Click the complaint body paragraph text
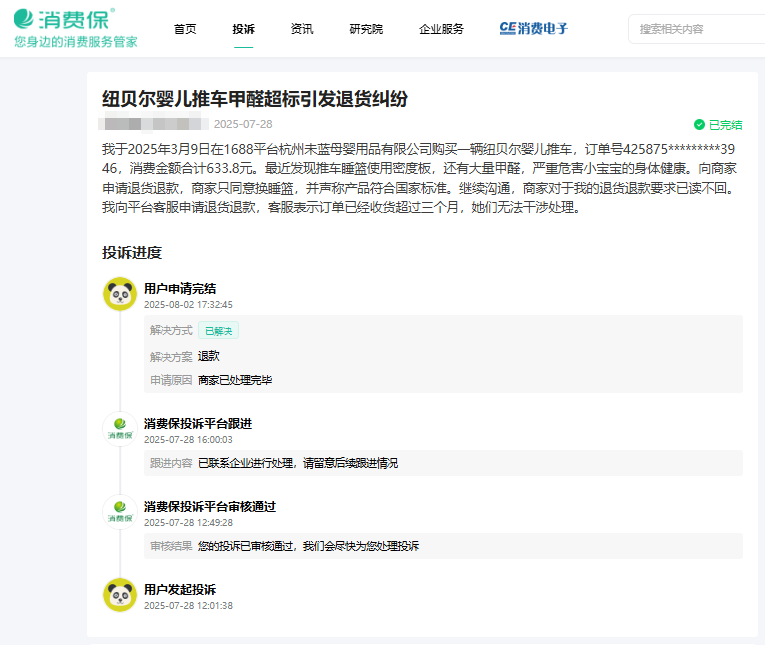765x645 pixels. click(x=420, y=178)
